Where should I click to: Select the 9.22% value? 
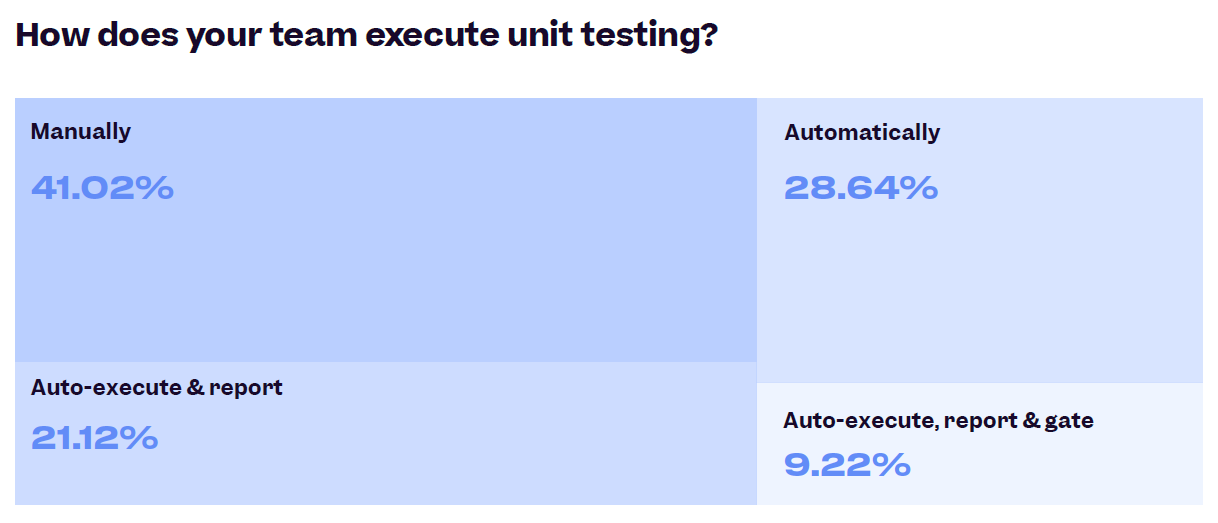pyautogui.click(x=847, y=465)
